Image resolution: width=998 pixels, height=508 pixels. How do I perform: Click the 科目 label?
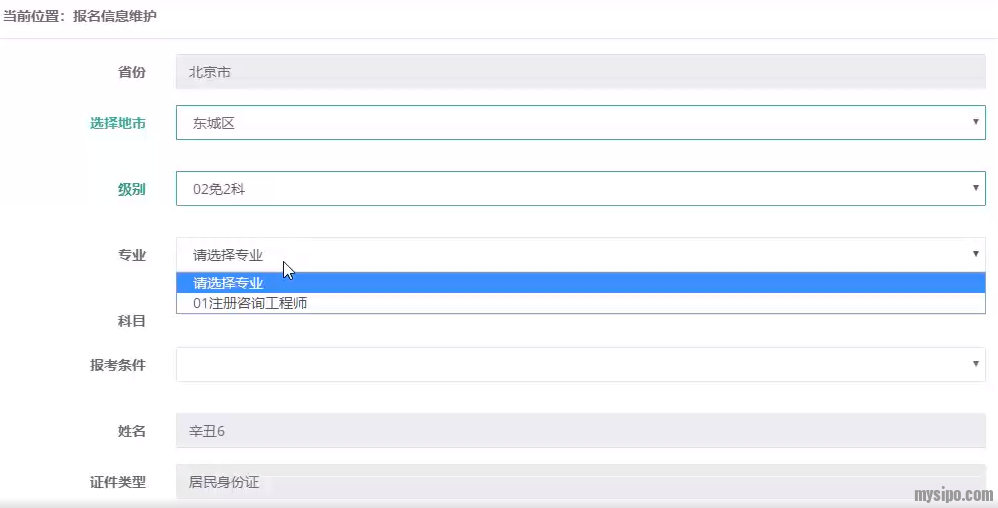[x=132, y=321]
